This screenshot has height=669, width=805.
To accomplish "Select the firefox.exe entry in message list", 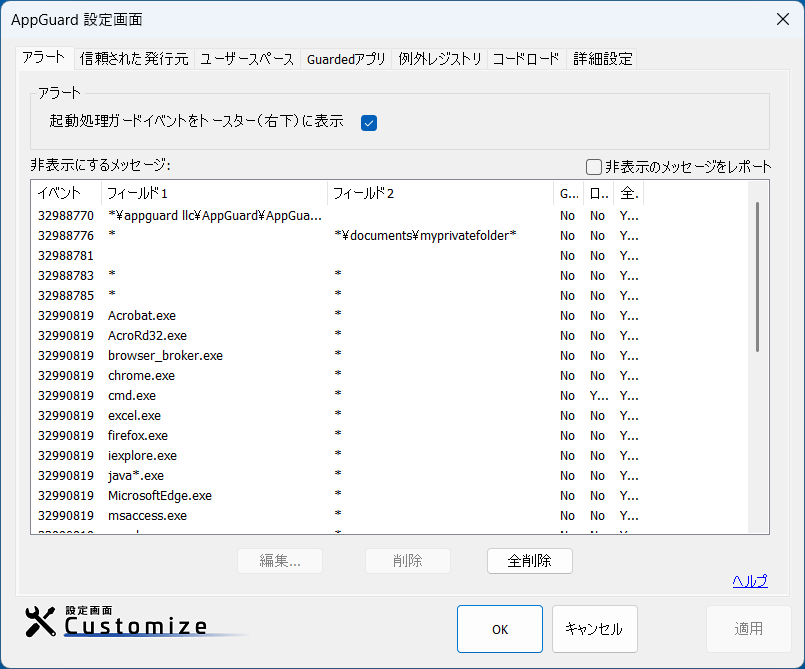I will (138, 436).
